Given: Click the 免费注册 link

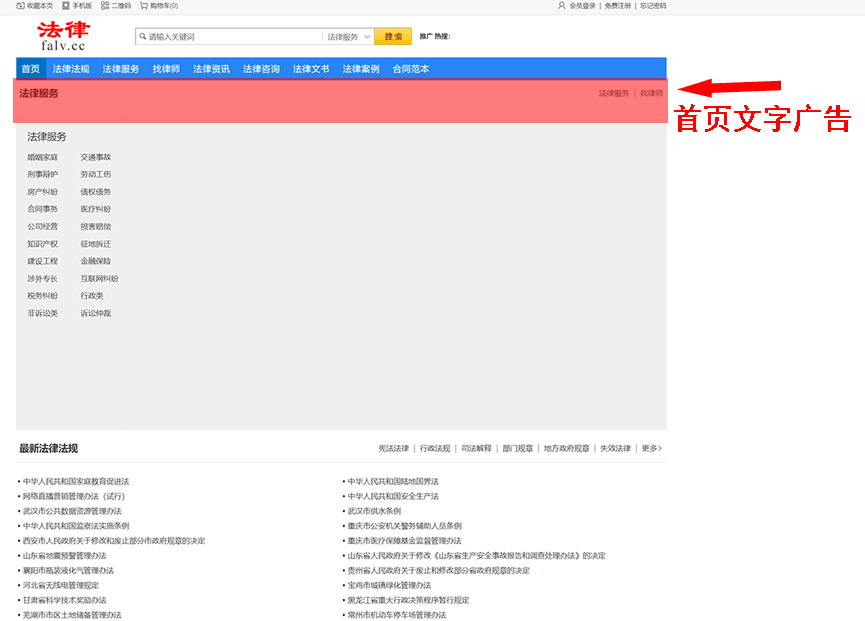Looking at the screenshot, I should (617, 5).
